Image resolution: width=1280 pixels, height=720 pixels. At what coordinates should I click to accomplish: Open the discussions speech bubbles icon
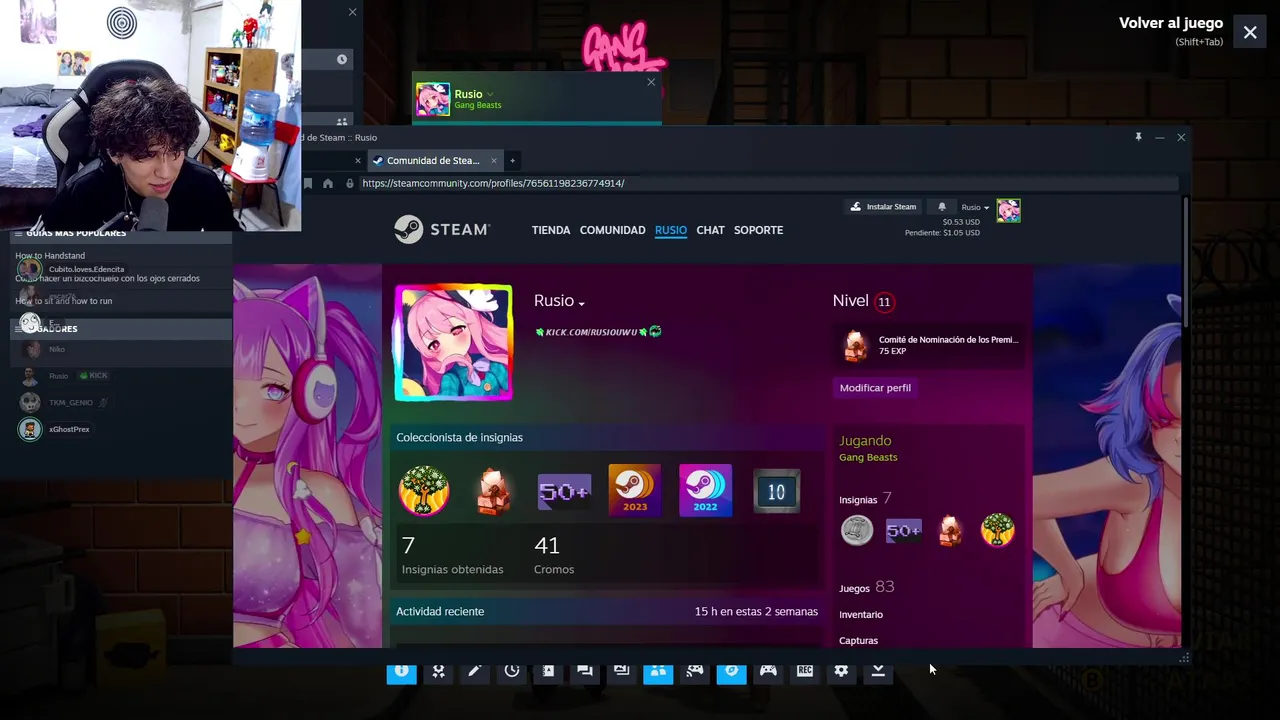pos(585,672)
